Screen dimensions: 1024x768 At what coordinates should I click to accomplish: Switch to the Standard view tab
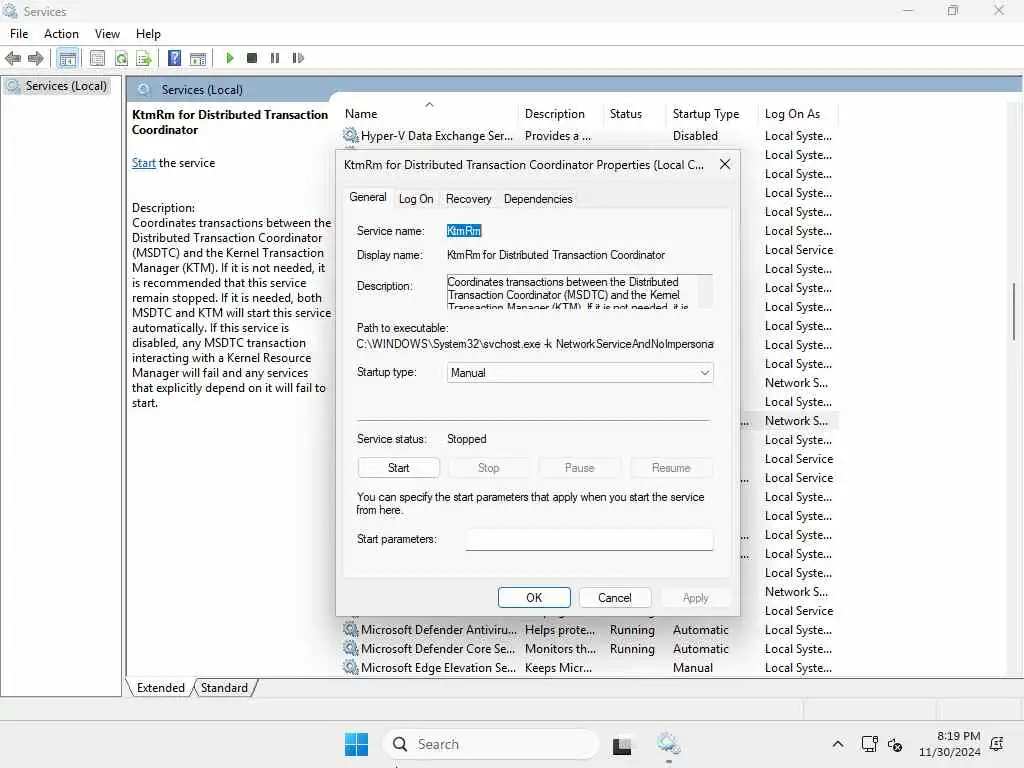click(224, 688)
